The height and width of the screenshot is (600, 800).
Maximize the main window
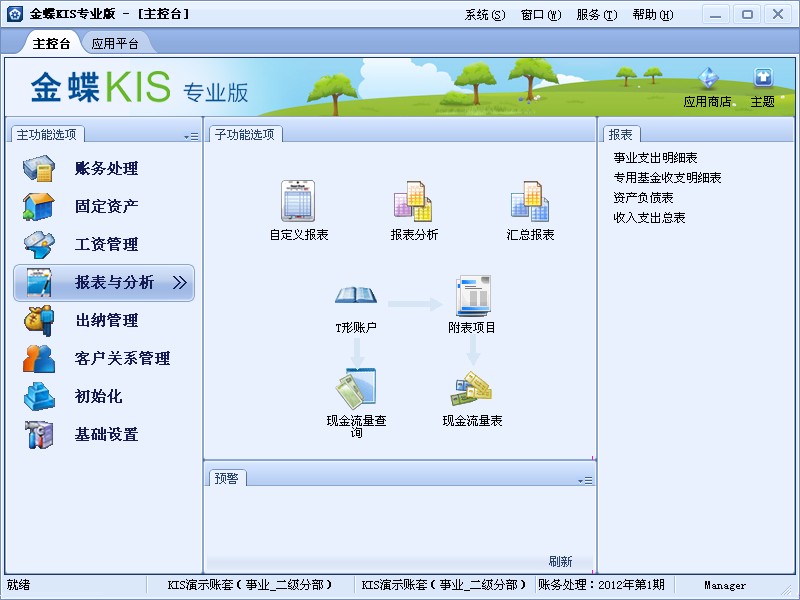[747, 14]
